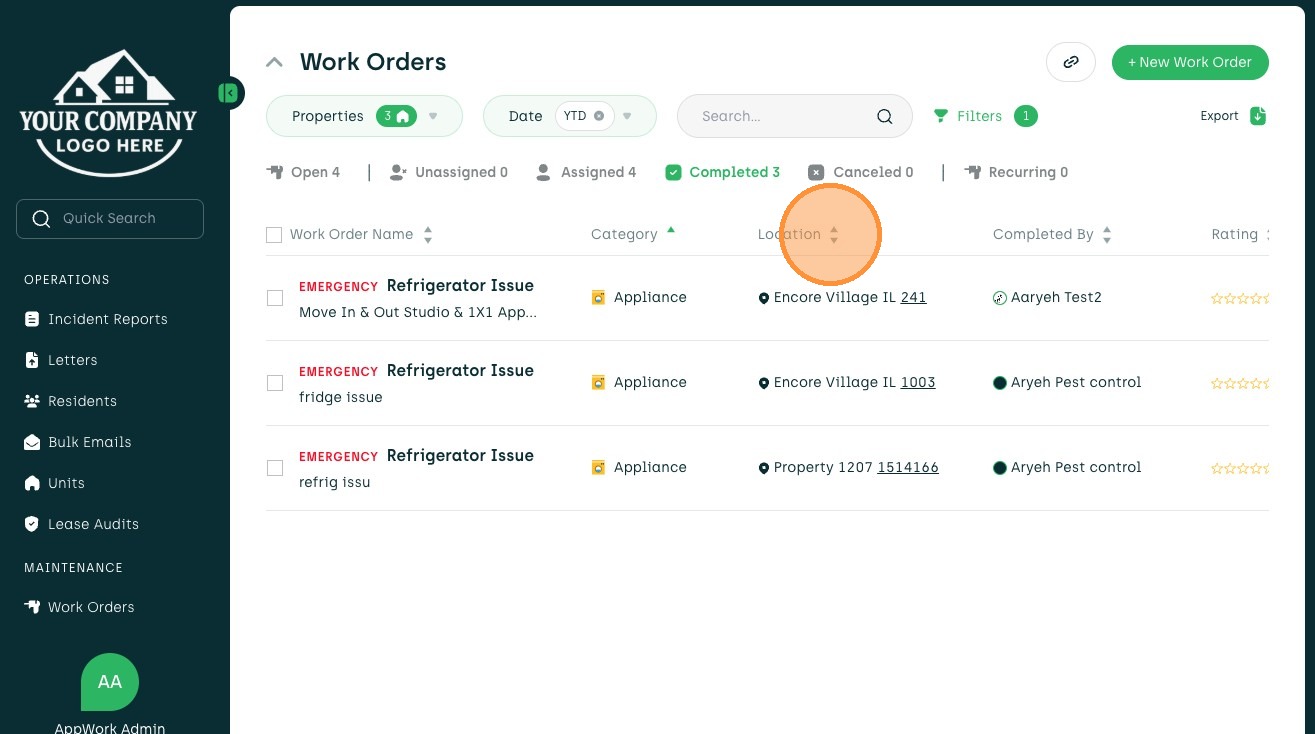Open the Date dropdown arrow
This screenshot has width=1315, height=734.
click(x=627, y=116)
